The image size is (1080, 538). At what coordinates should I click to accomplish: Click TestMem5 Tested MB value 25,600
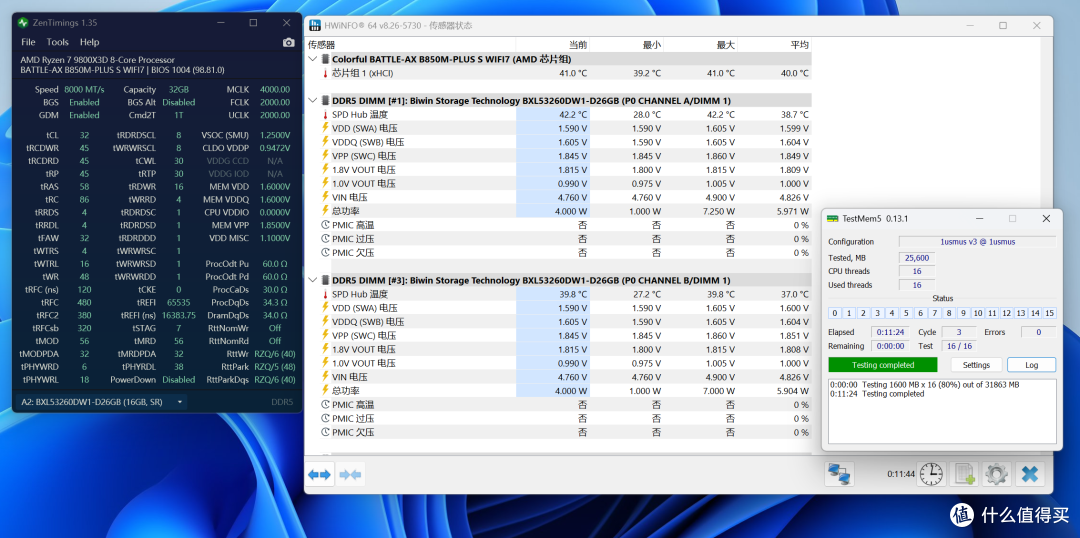(917, 258)
